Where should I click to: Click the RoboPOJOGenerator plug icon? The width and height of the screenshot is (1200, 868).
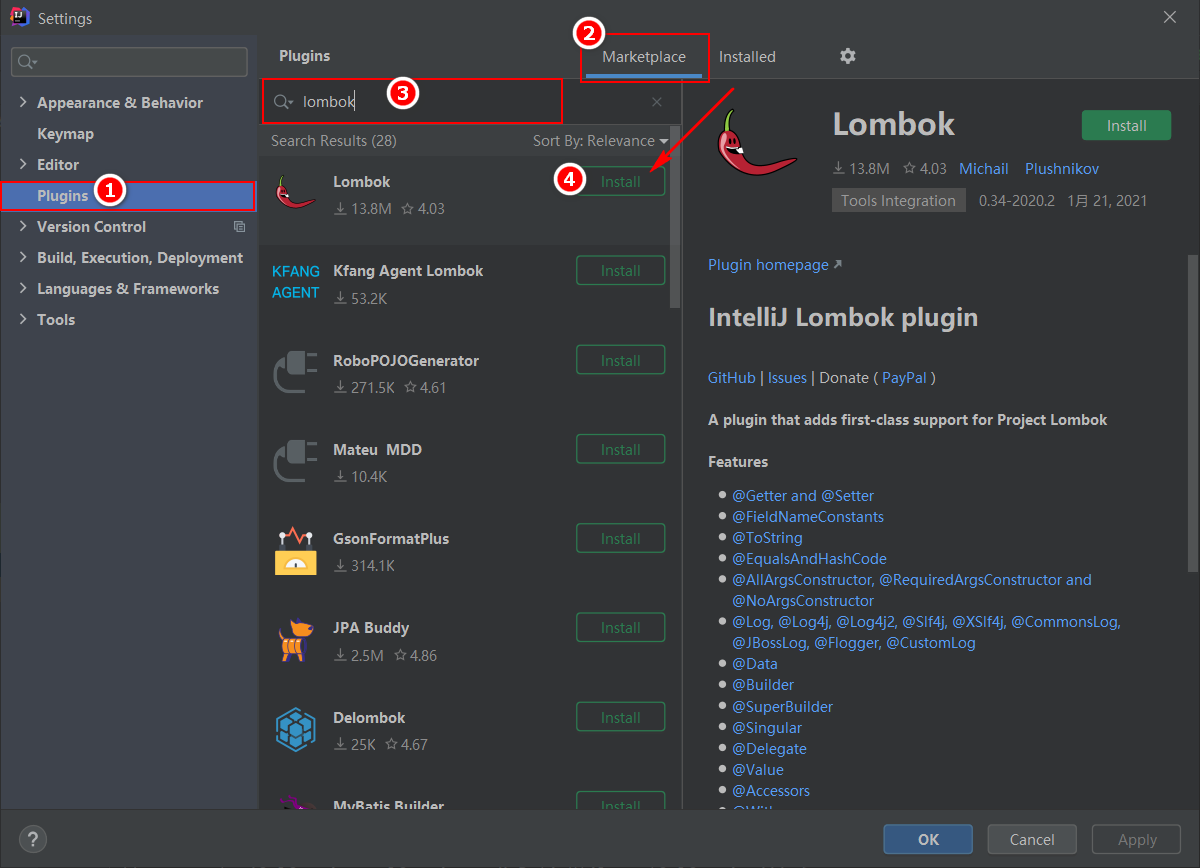click(x=295, y=373)
